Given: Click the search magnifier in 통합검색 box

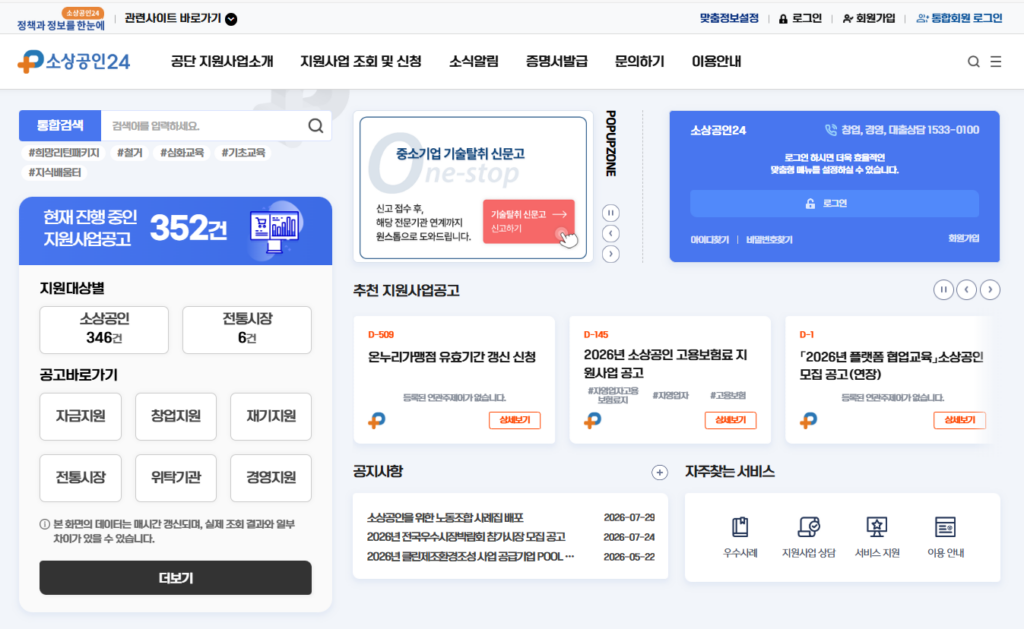Looking at the screenshot, I should click(315, 125).
